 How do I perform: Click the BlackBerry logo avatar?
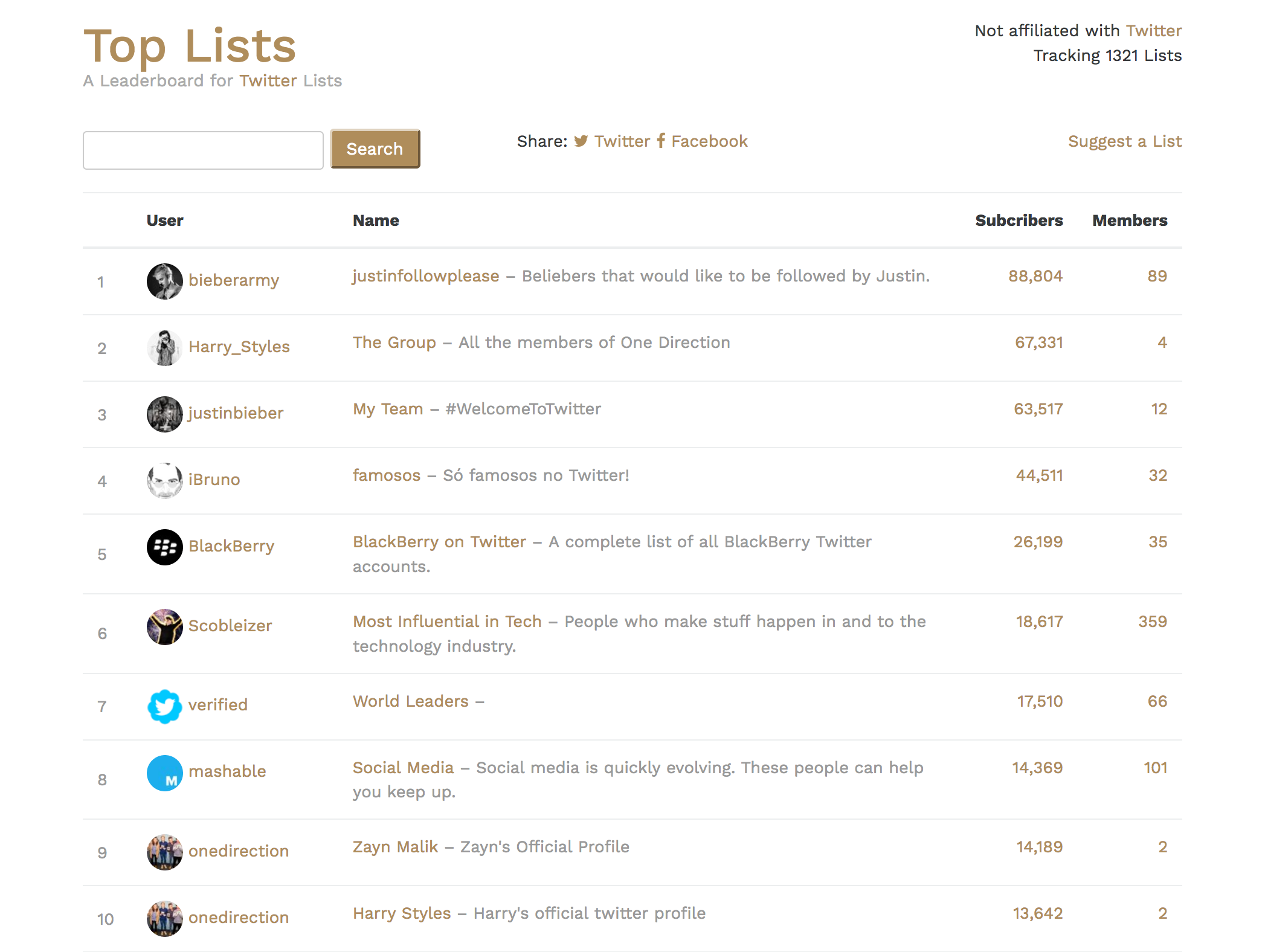coord(164,547)
